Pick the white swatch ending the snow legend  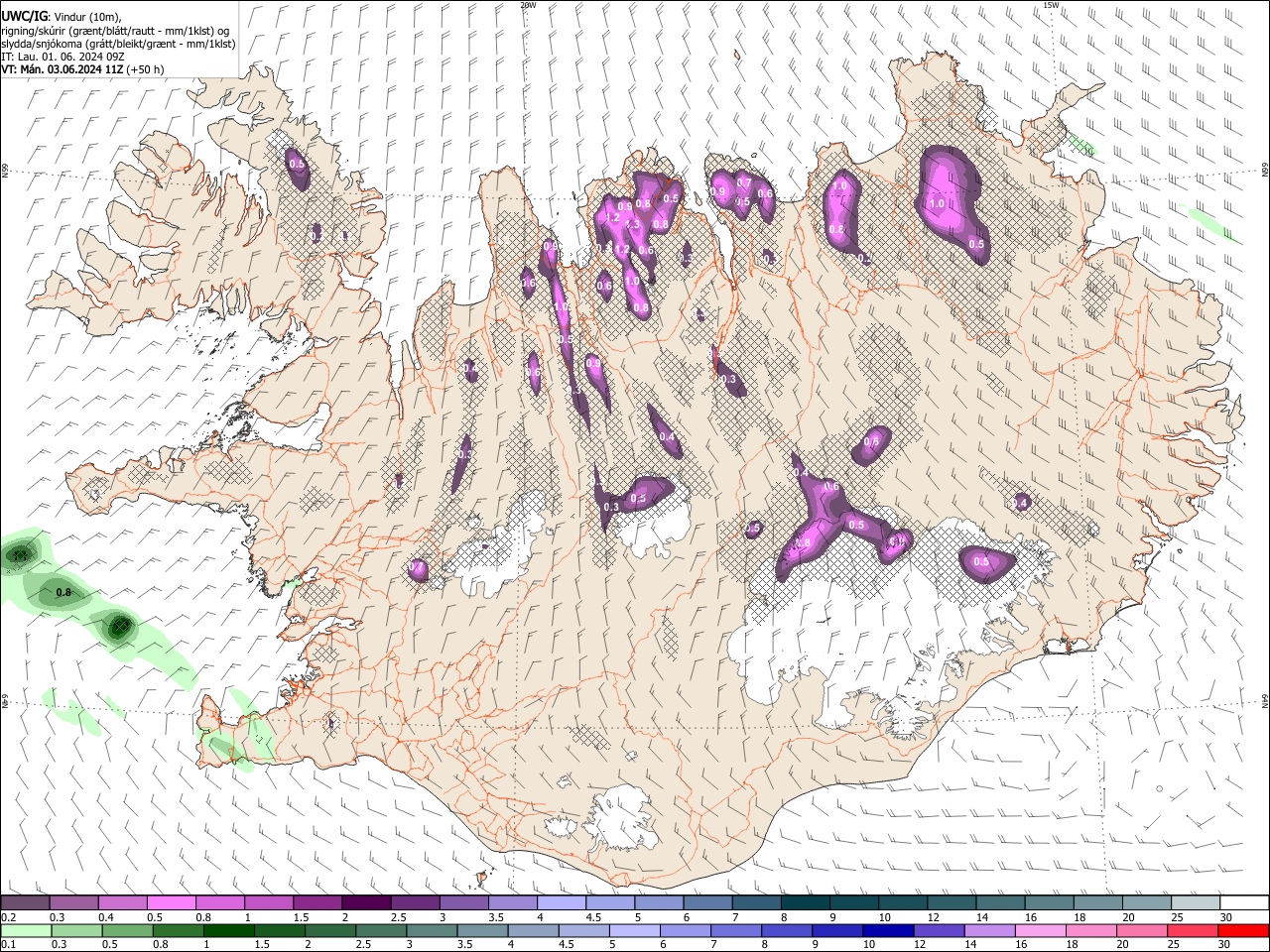coord(1243,903)
